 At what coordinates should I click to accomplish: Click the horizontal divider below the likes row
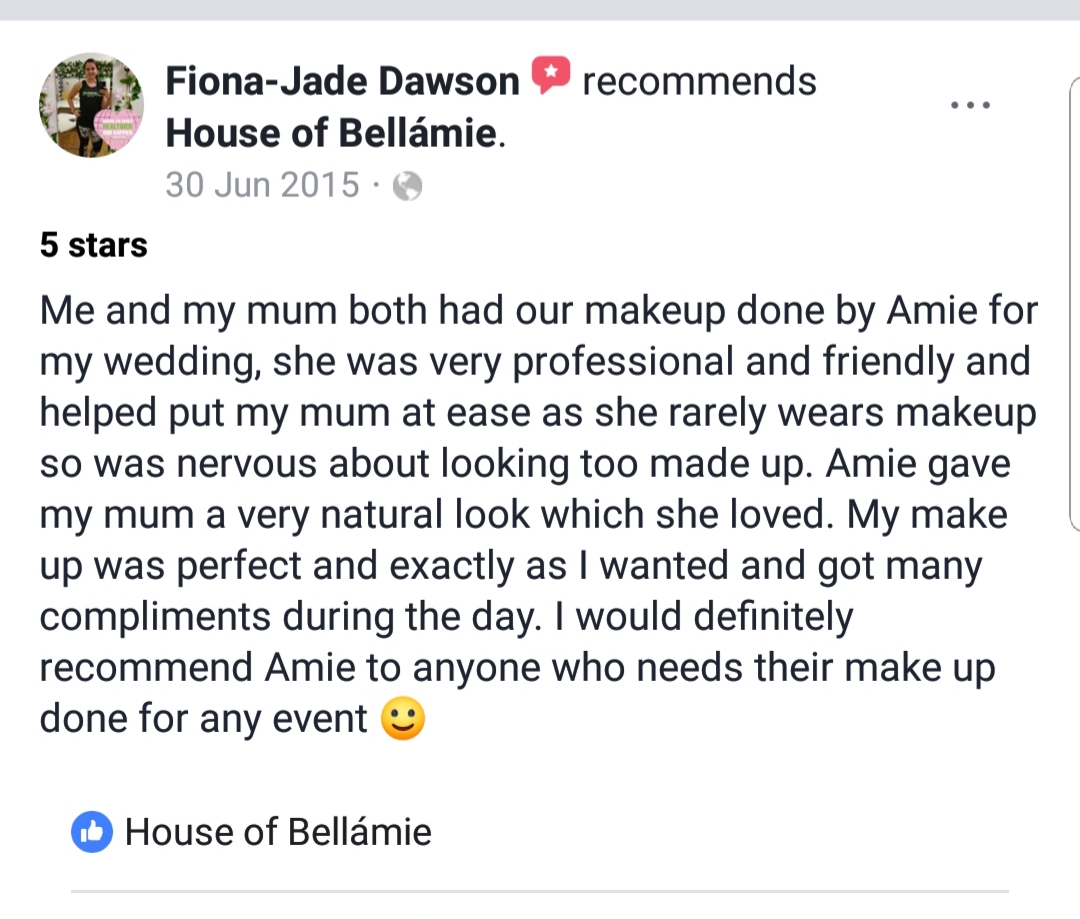click(x=540, y=891)
